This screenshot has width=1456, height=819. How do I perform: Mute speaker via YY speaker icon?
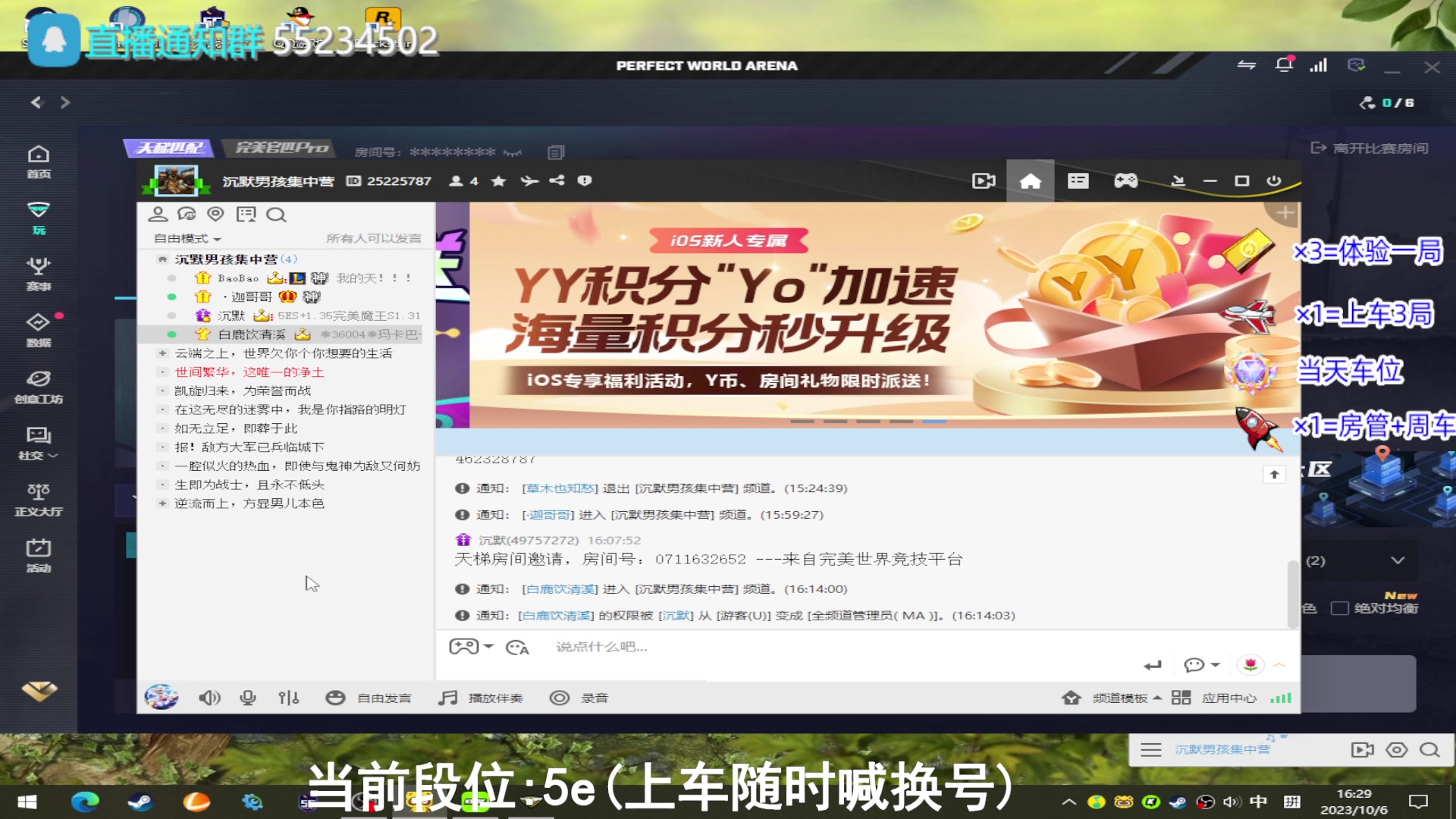[x=209, y=698]
